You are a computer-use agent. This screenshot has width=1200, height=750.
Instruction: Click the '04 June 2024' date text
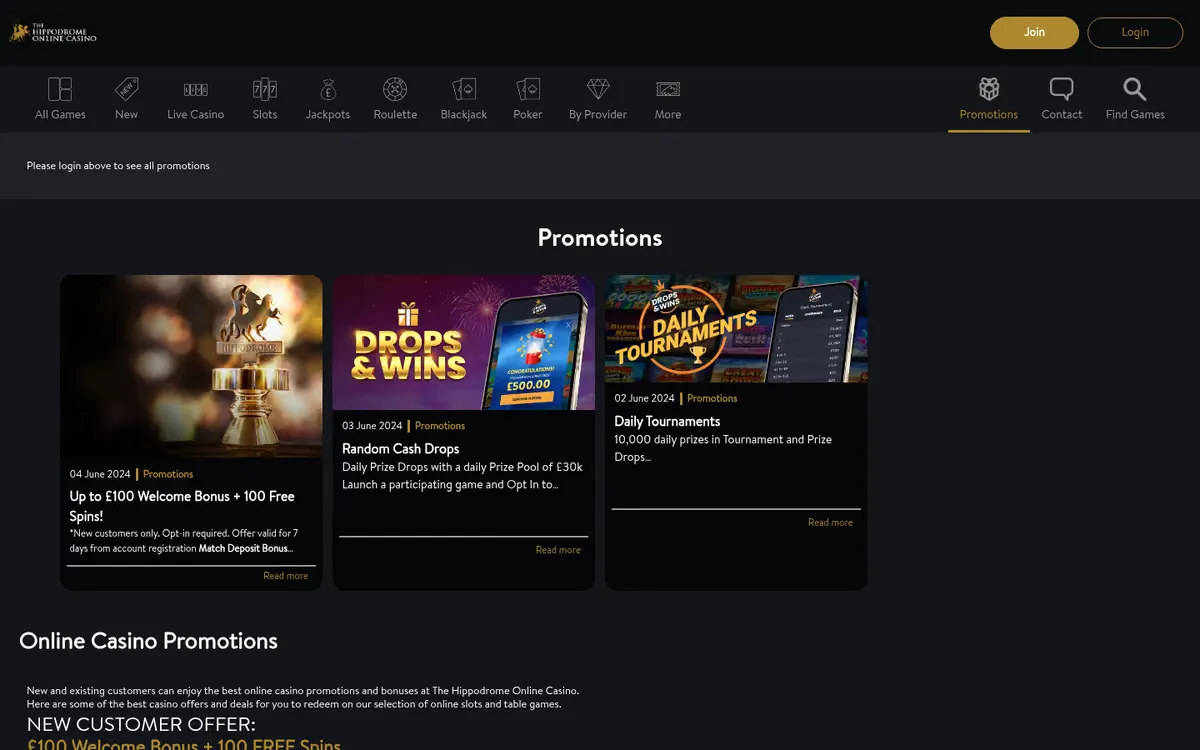click(100, 474)
